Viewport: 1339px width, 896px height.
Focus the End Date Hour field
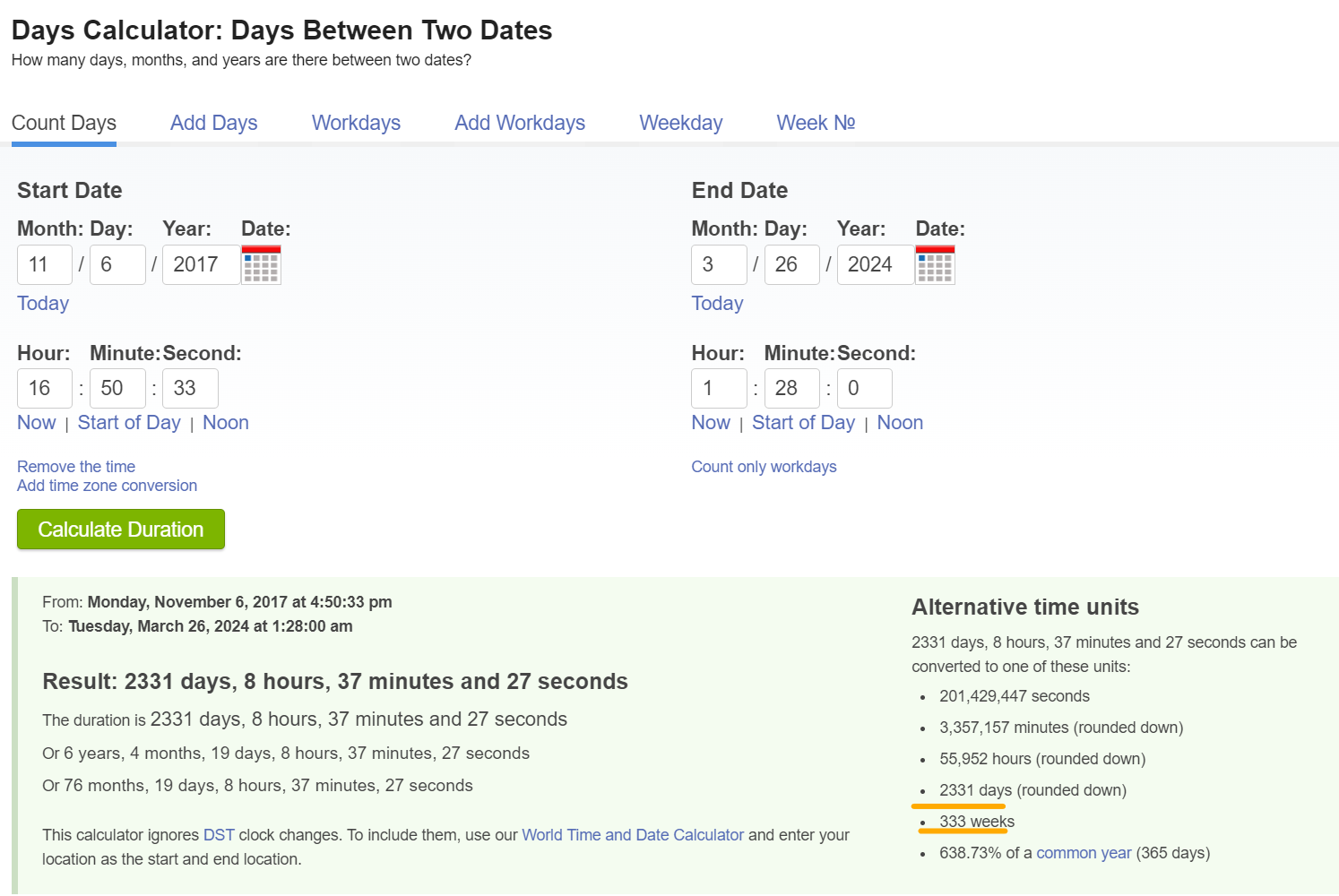click(x=719, y=389)
